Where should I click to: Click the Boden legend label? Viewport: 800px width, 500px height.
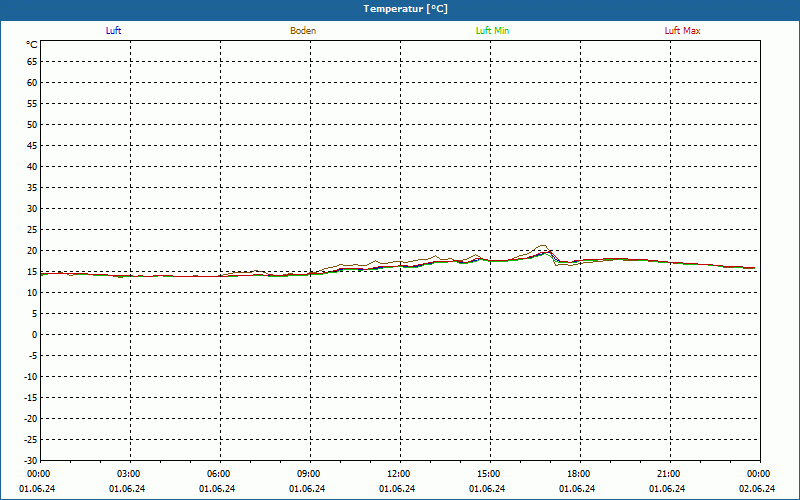[x=303, y=31]
